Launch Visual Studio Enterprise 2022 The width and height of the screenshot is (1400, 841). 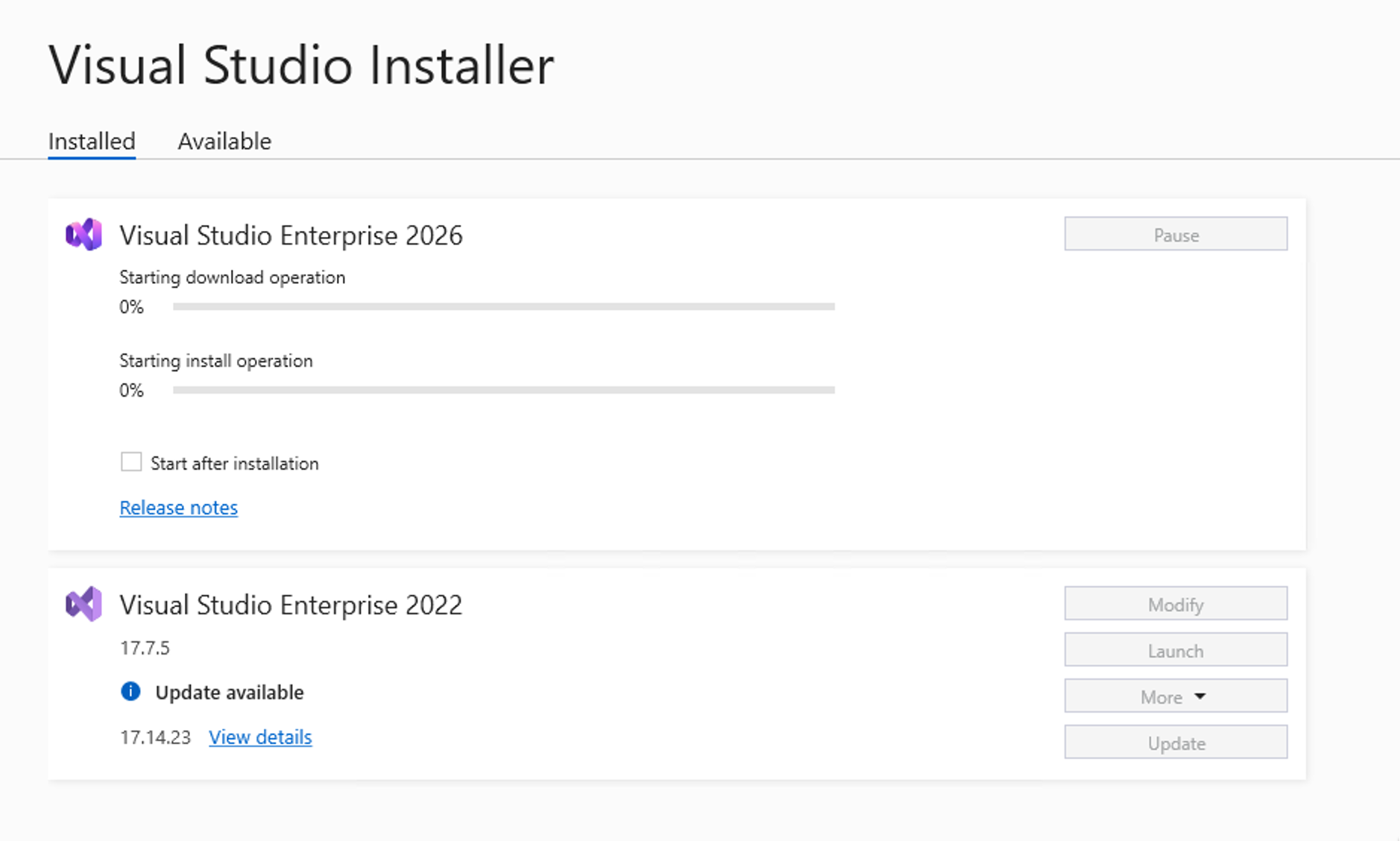point(1175,650)
